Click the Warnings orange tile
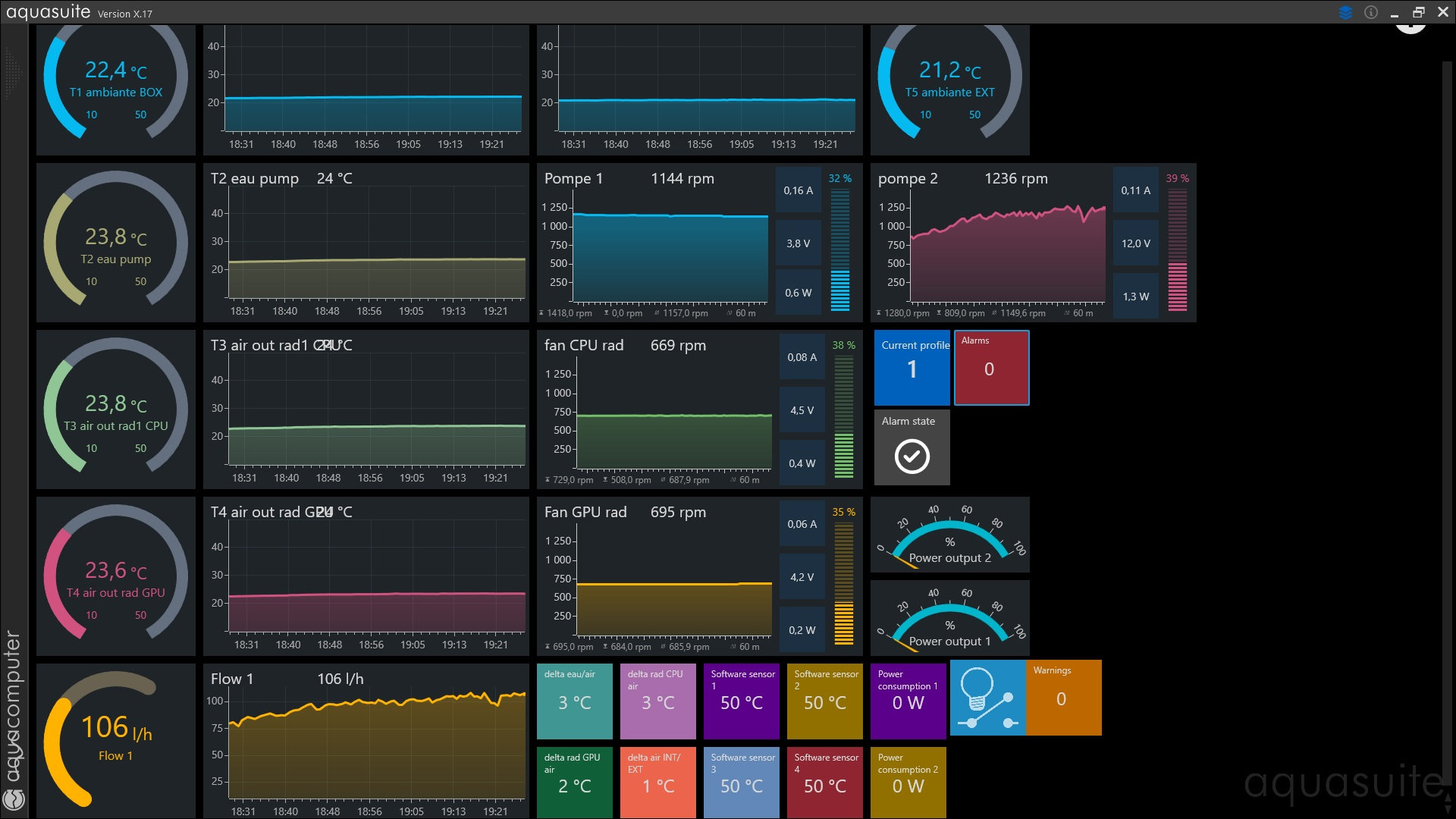This screenshot has height=819, width=1456. [x=1063, y=698]
